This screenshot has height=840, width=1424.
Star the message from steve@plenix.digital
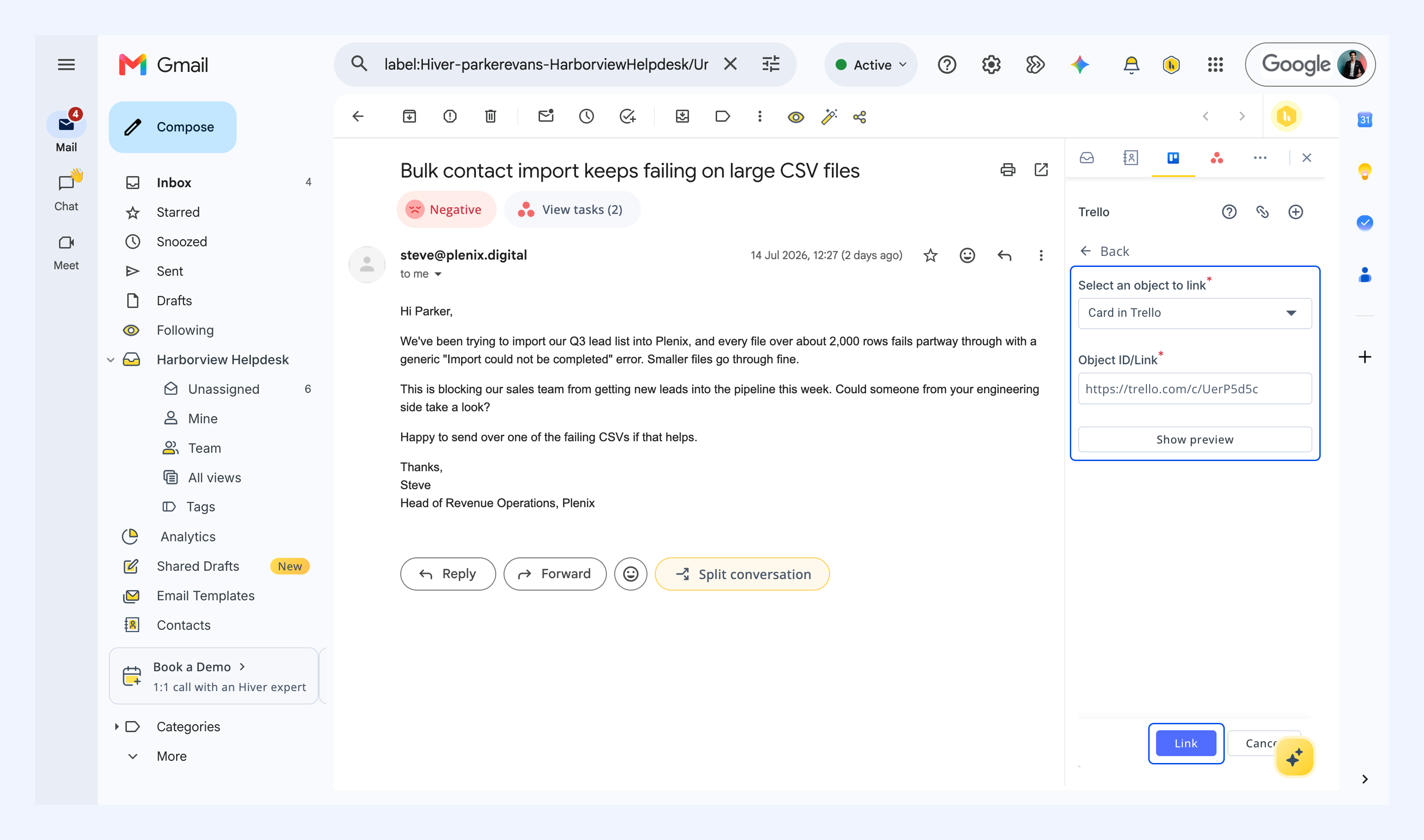[x=930, y=256]
